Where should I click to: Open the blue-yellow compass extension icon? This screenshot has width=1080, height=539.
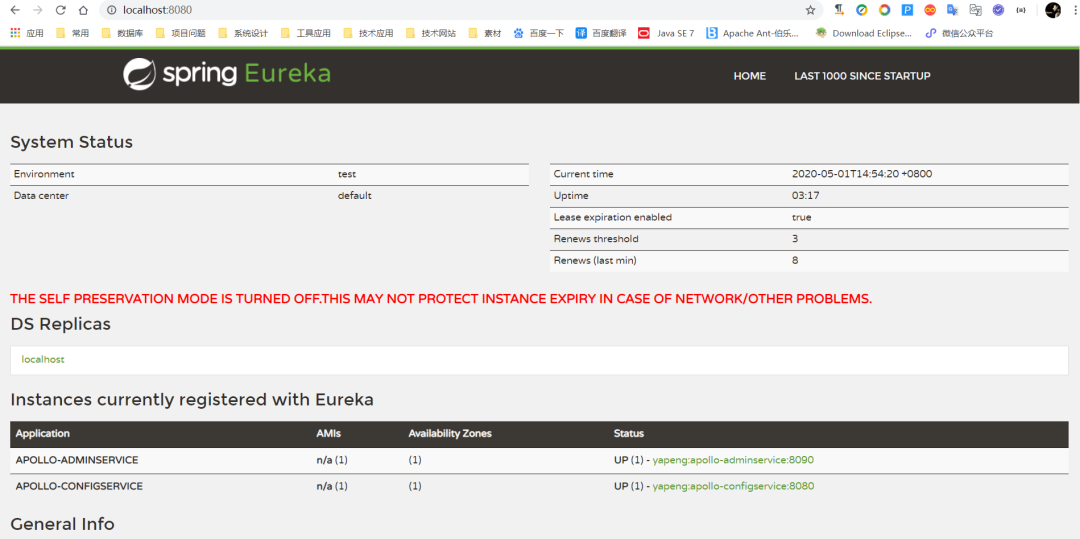[862, 10]
